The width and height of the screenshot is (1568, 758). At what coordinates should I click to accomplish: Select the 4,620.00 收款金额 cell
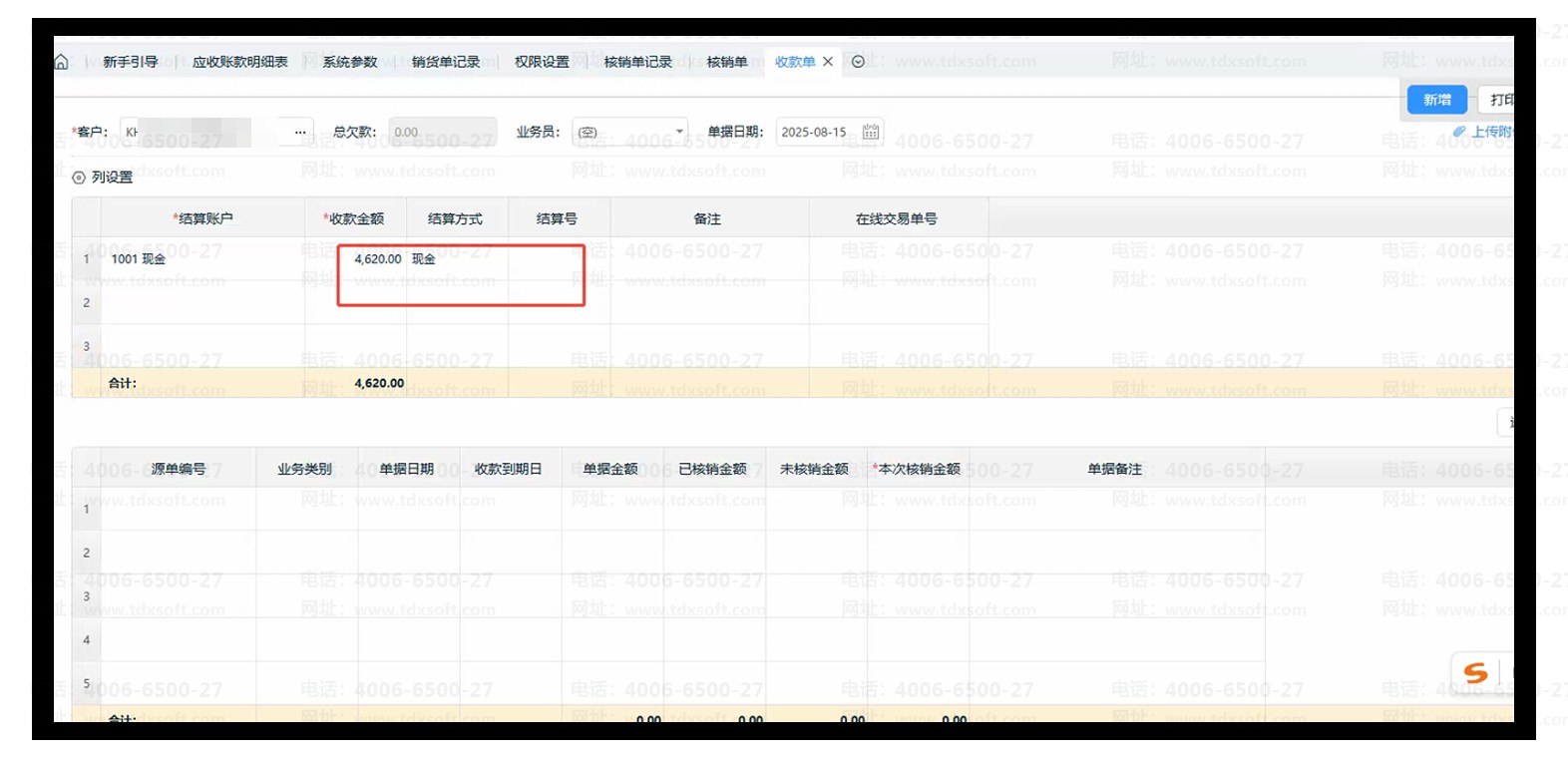pos(377,259)
